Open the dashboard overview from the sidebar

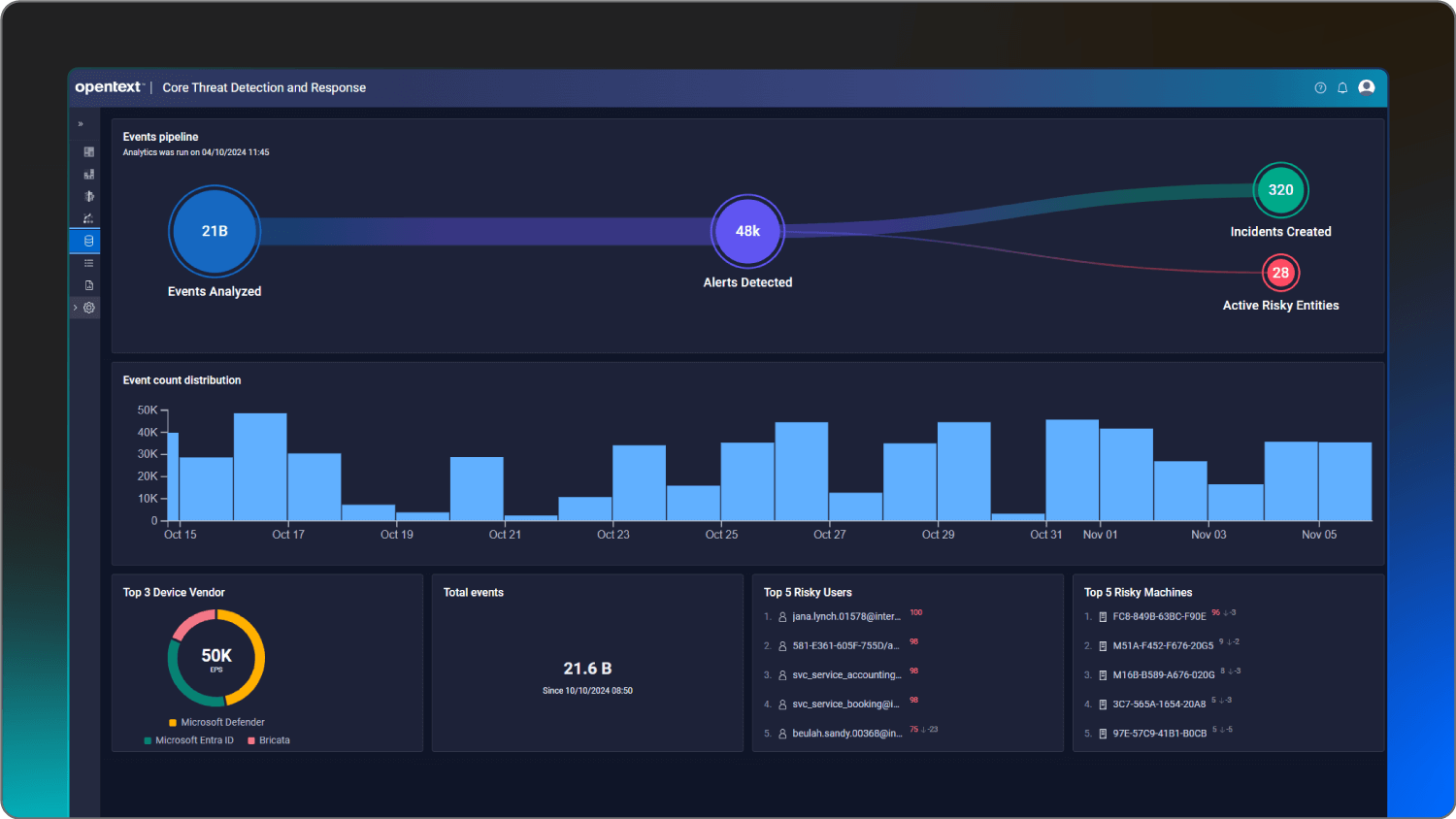(88, 151)
